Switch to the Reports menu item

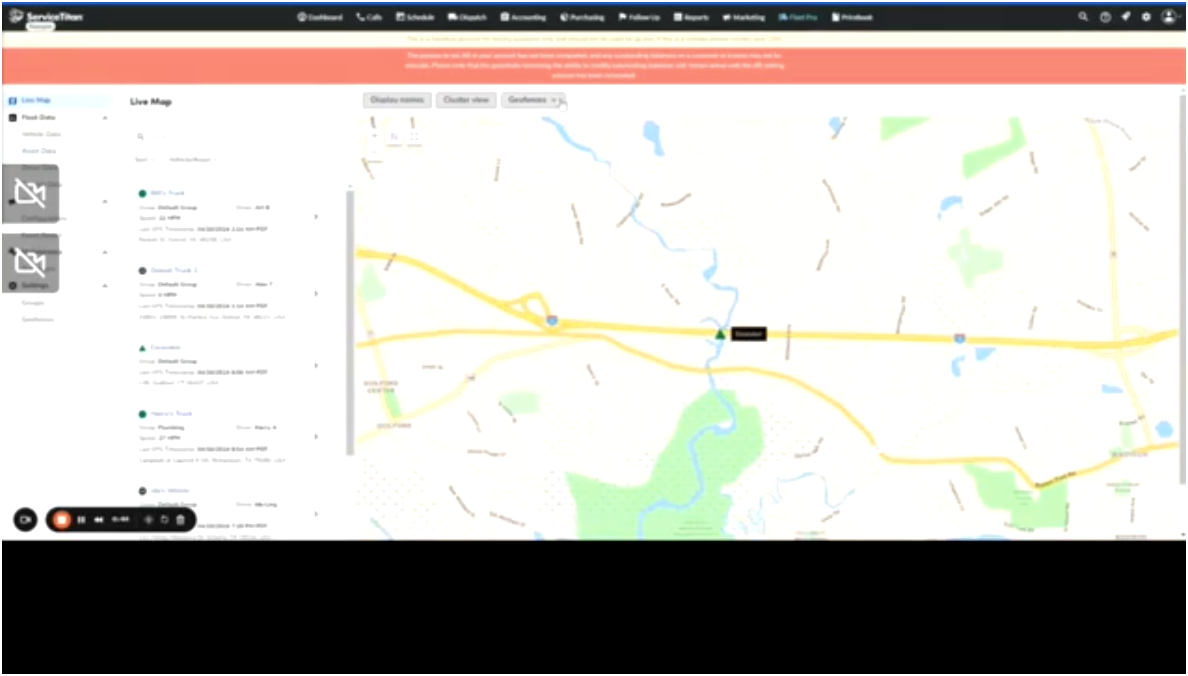pos(692,17)
